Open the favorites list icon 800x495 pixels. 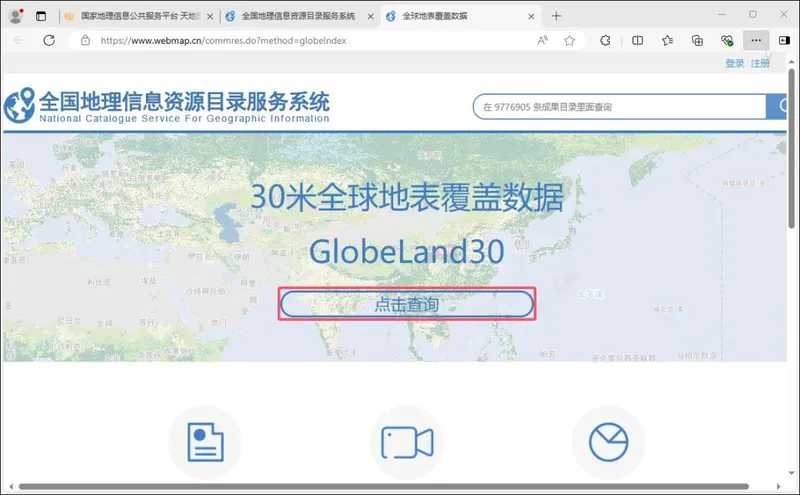pos(667,40)
